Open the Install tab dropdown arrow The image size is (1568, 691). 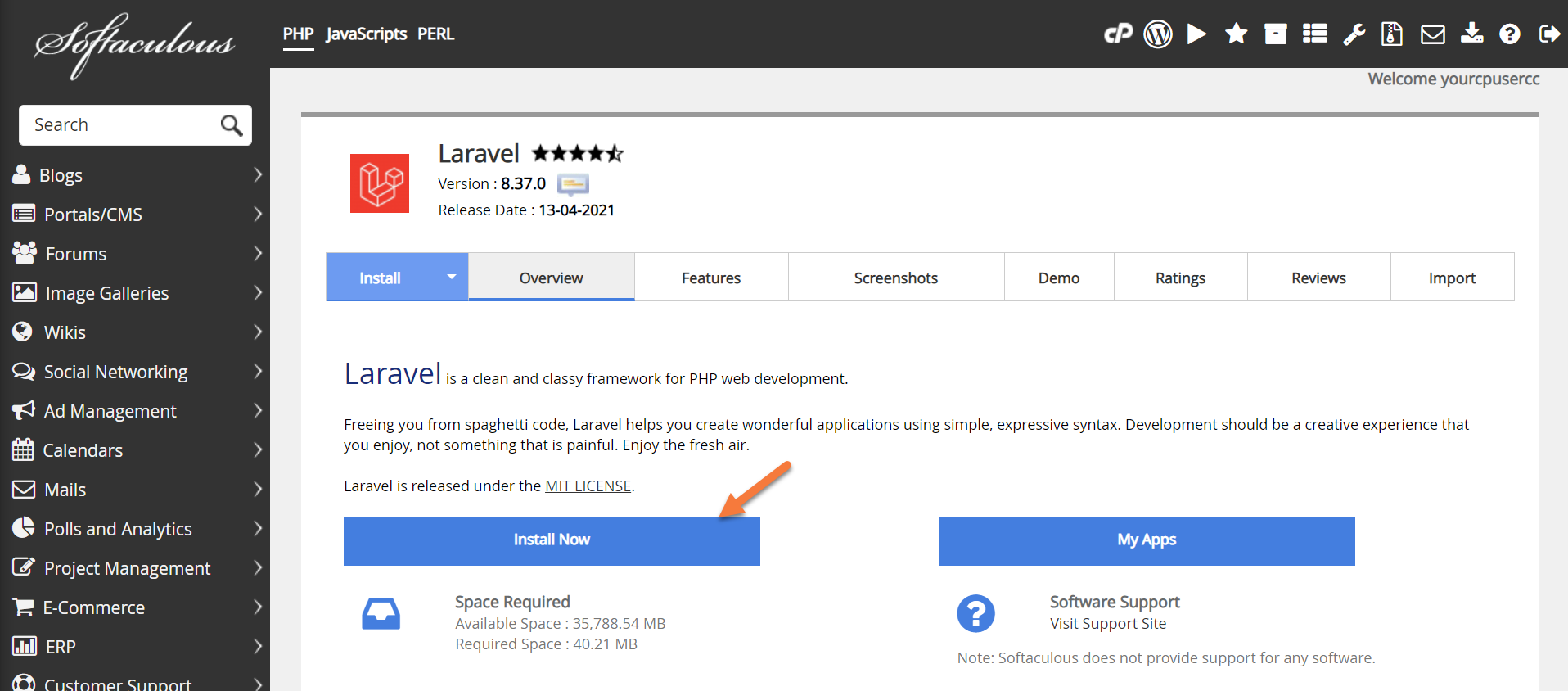point(451,278)
